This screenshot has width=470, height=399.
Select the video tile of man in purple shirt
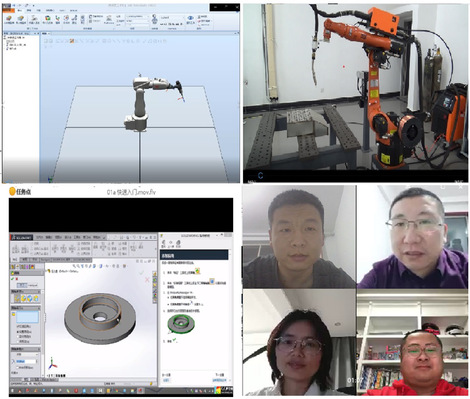(412, 237)
